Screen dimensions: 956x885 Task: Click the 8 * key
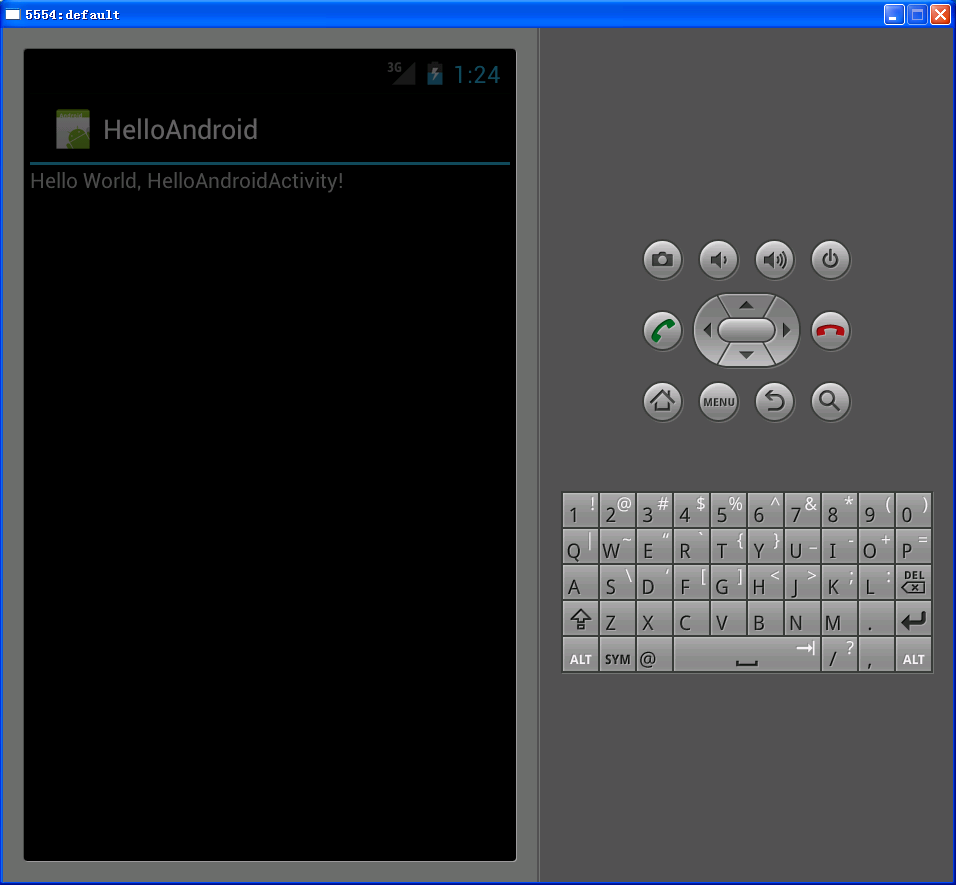[x=839, y=510]
